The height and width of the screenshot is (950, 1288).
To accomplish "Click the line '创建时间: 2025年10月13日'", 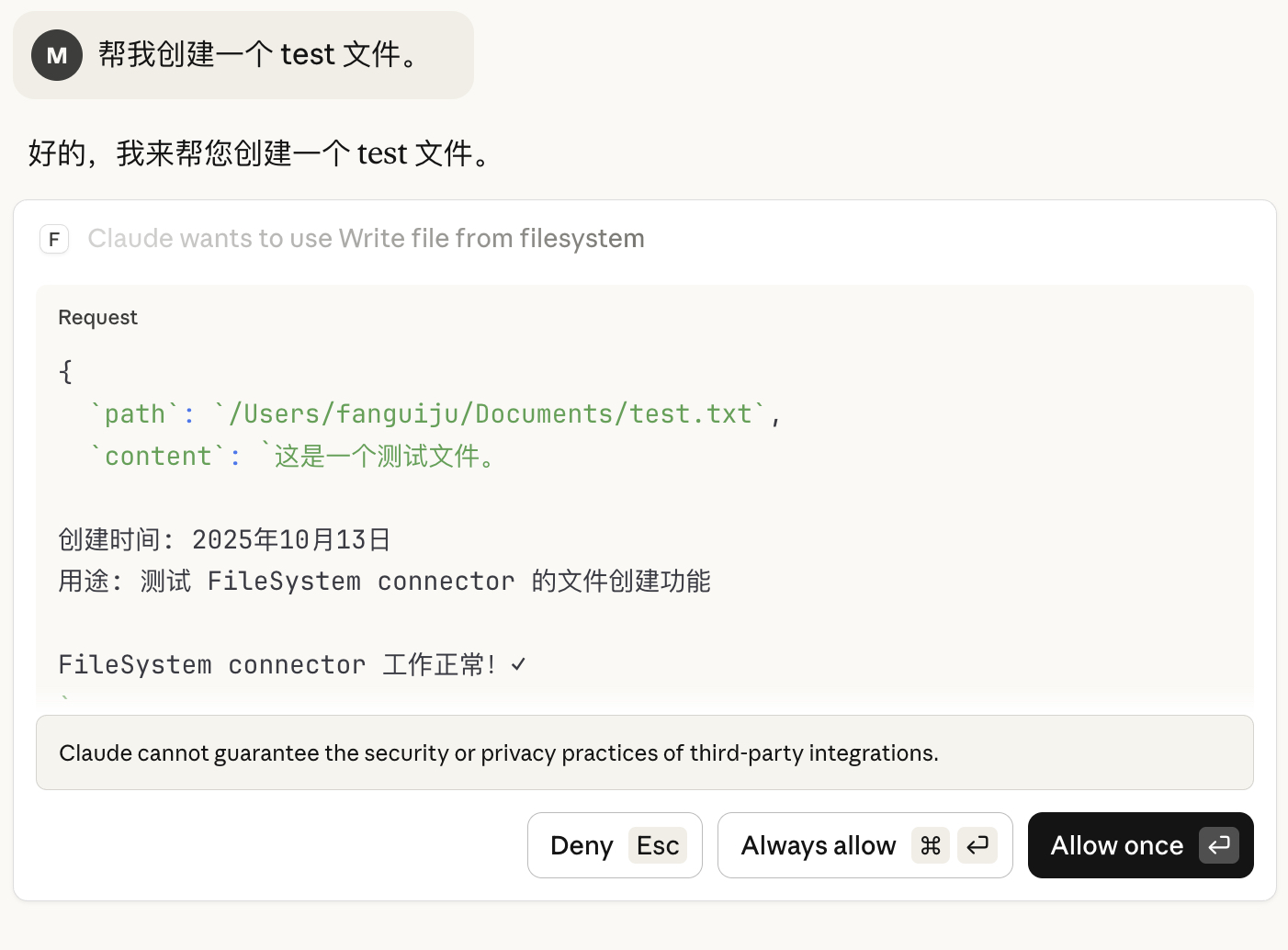I will pyautogui.click(x=225, y=539).
